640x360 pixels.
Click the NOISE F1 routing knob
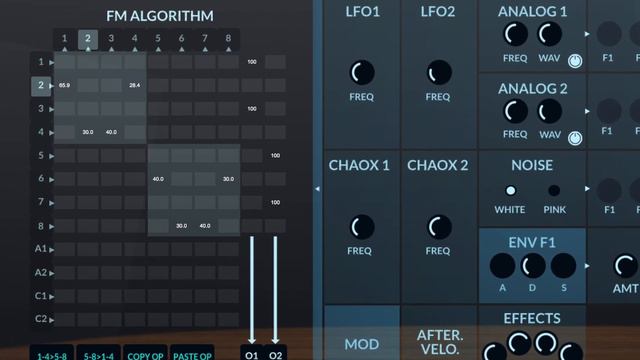click(x=609, y=190)
